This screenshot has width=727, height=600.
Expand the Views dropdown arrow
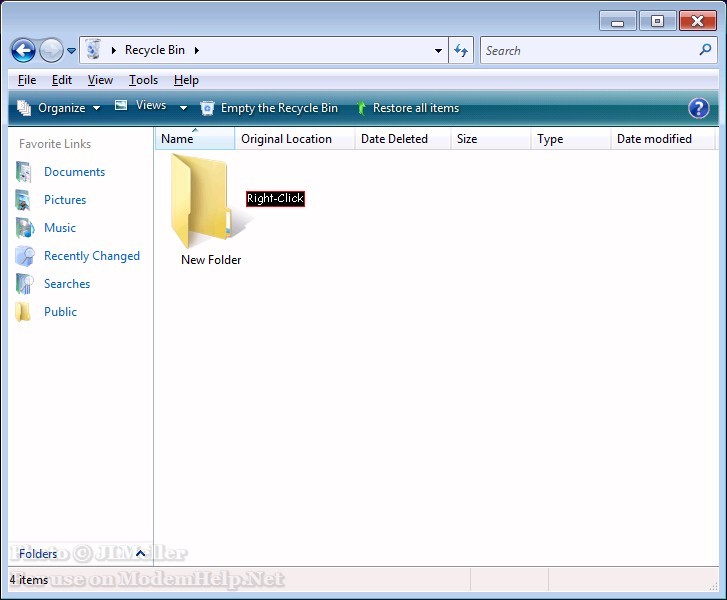(183, 109)
